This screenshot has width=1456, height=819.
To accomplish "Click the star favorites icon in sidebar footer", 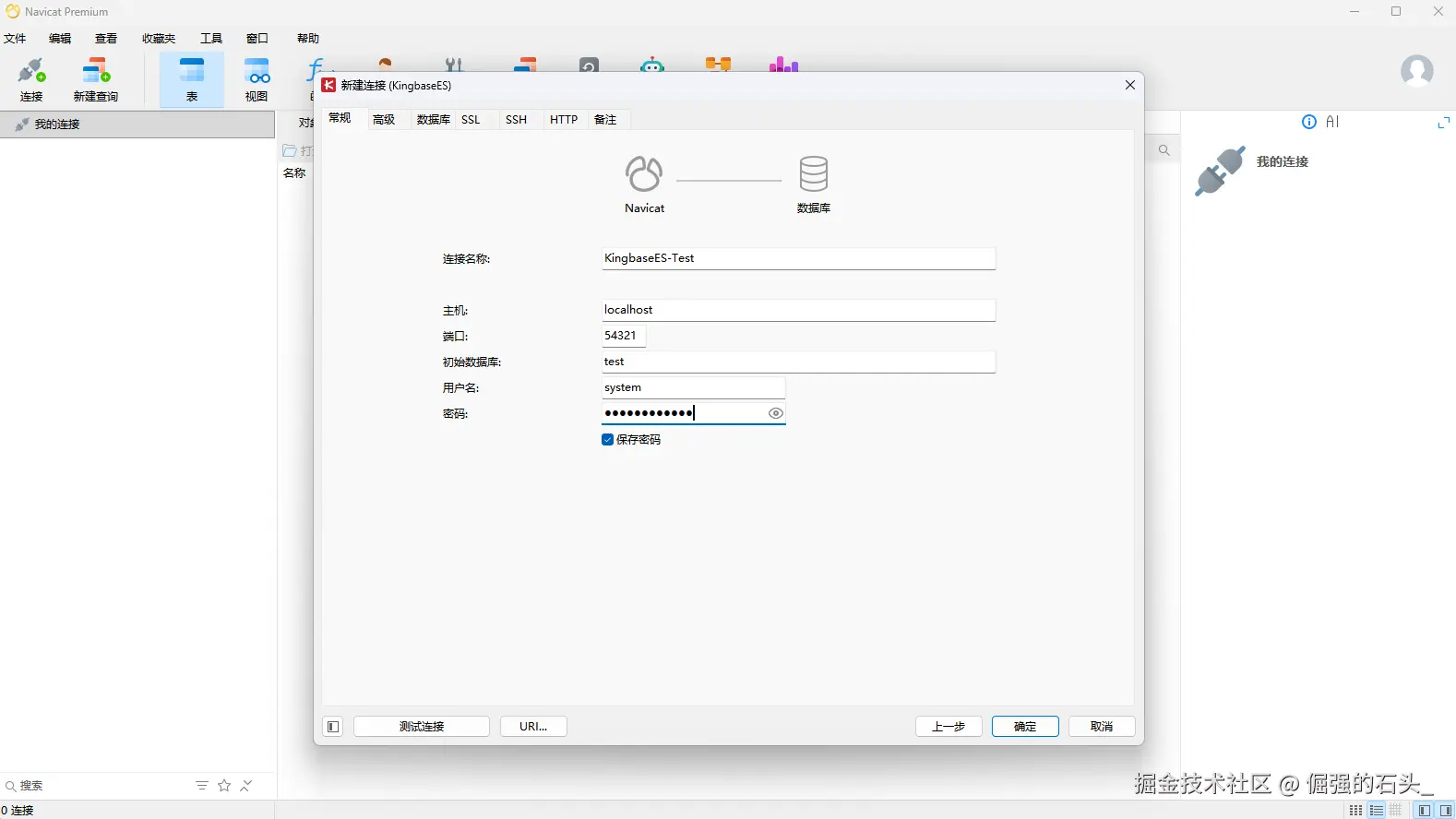I will 224,786.
